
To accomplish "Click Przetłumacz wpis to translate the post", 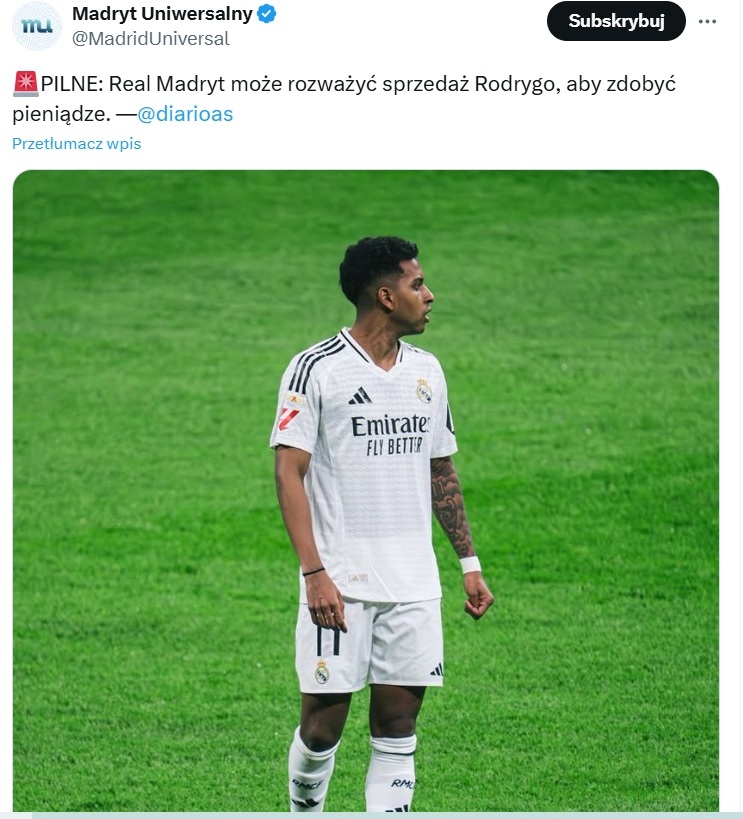I will pyautogui.click(x=77, y=144).
